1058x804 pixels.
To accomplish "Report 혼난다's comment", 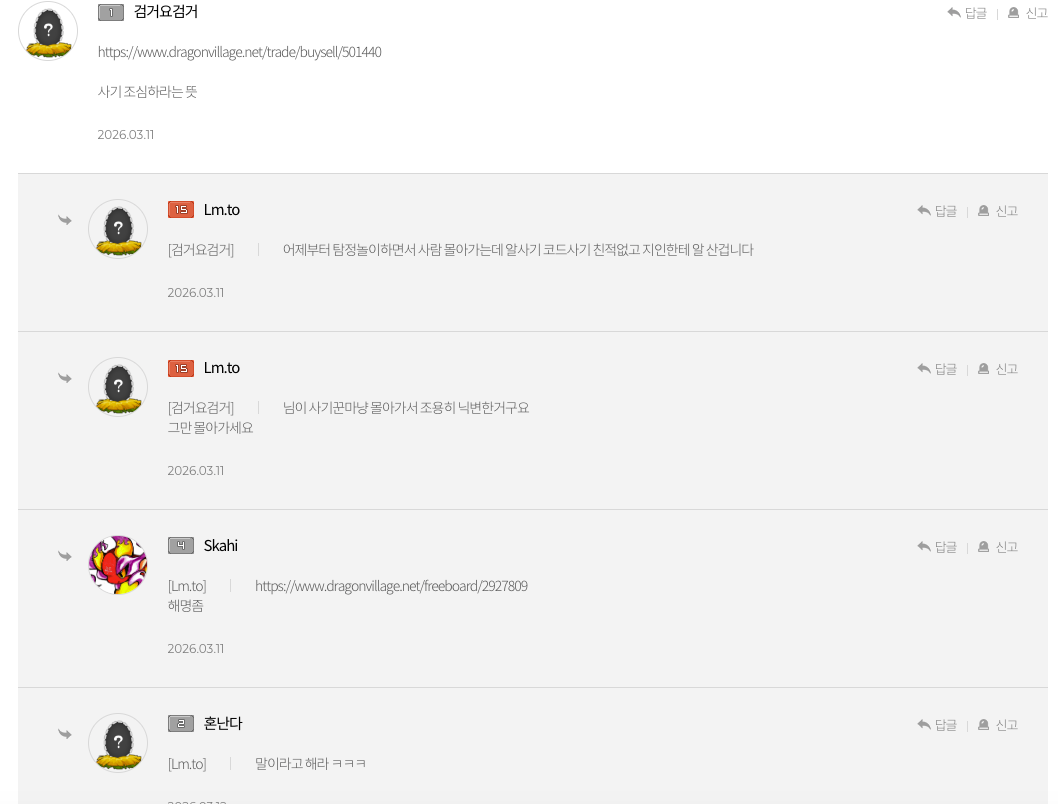I will pyautogui.click(x=997, y=724).
